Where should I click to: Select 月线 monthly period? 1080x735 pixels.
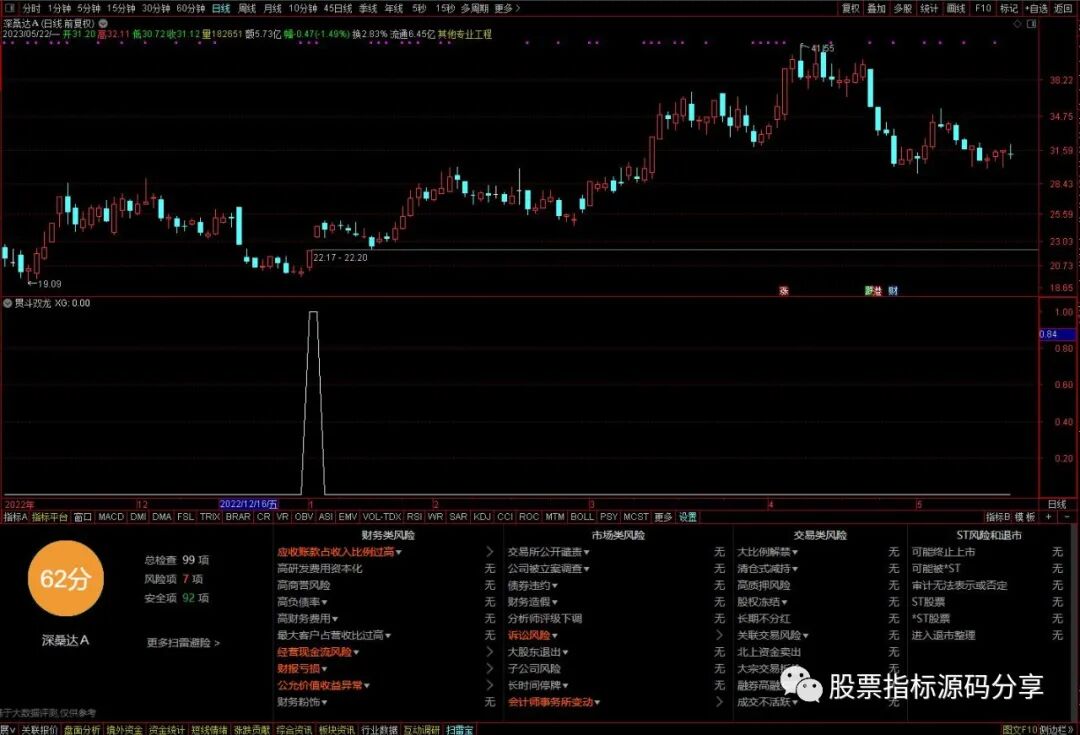[273, 8]
